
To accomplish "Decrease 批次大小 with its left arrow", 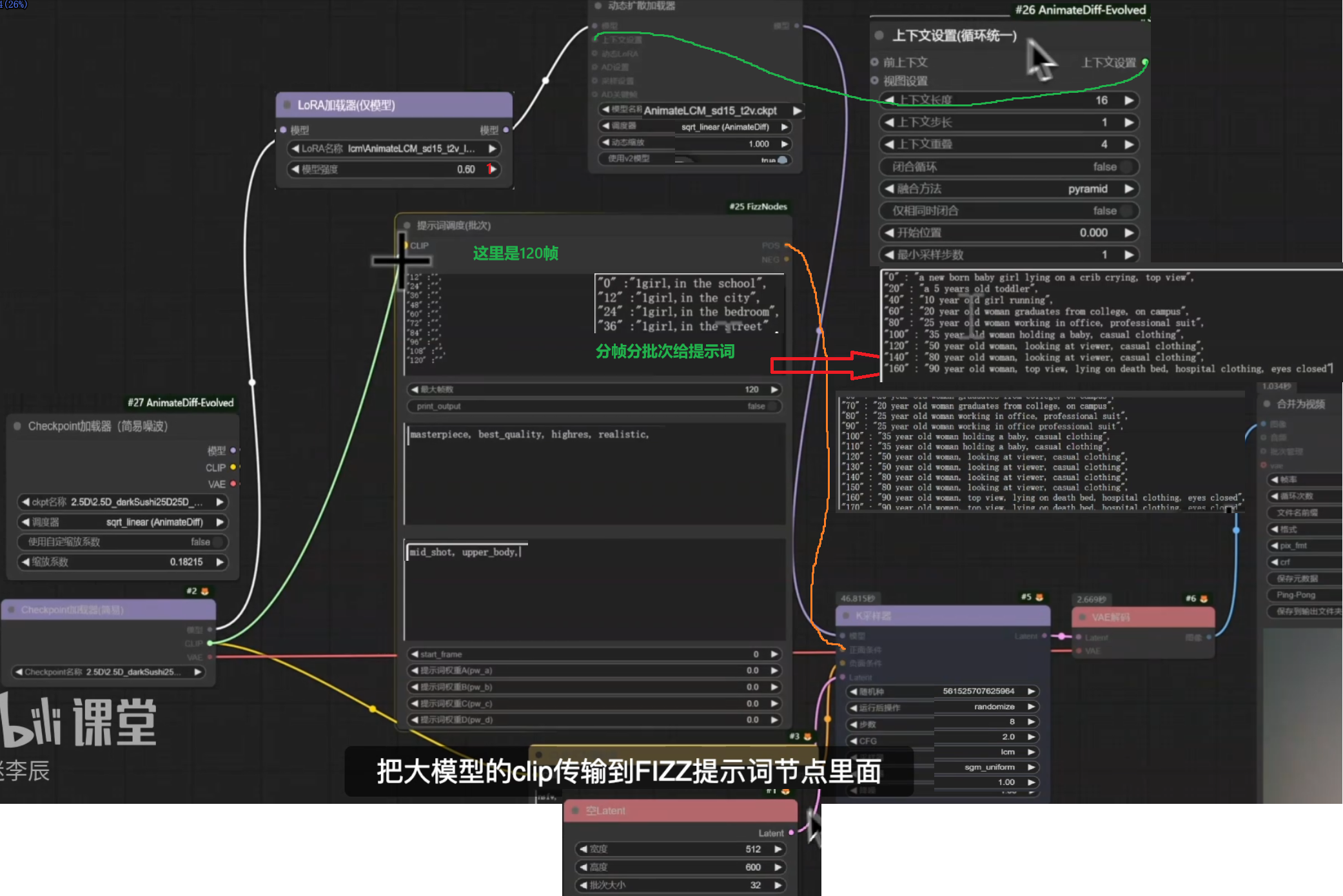I will (583, 885).
